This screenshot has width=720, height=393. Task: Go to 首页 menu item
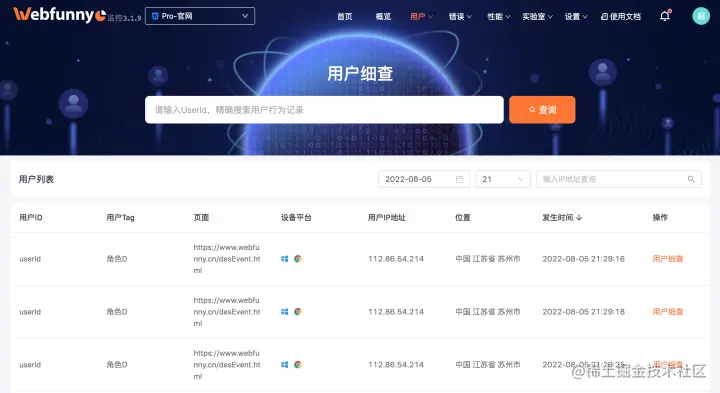point(344,17)
